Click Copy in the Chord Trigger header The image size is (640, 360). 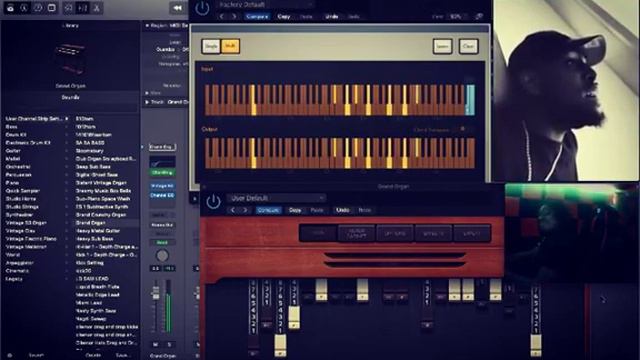coord(284,17)
